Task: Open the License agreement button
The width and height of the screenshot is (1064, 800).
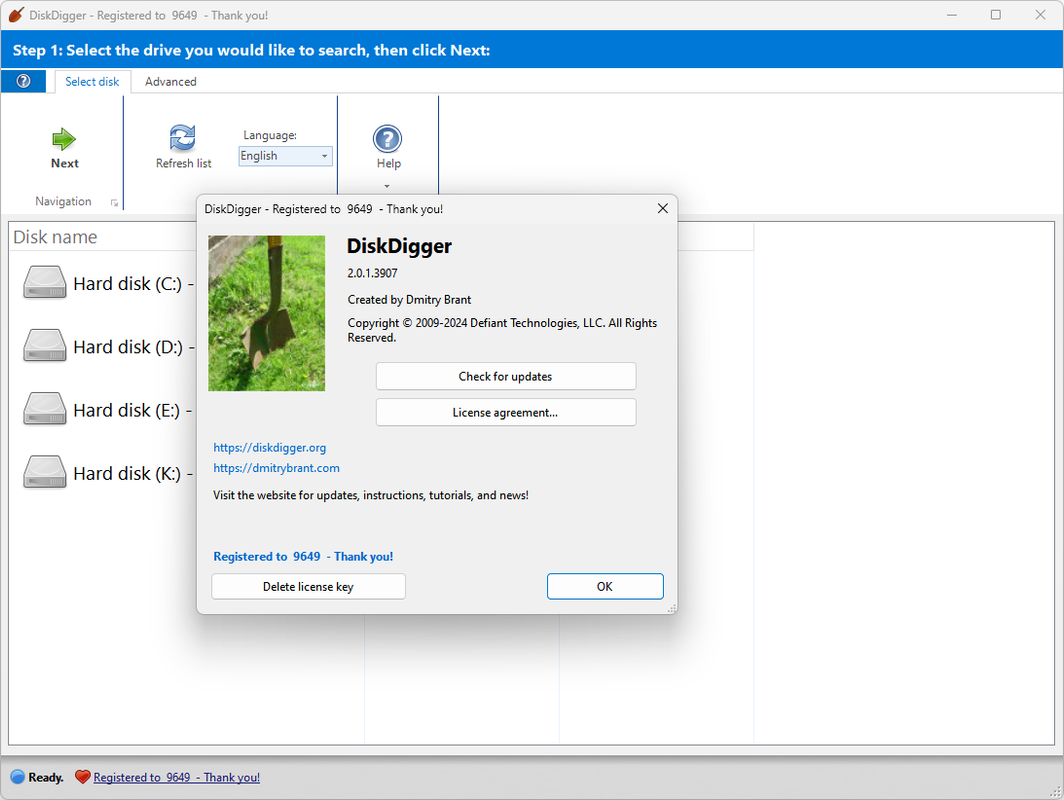Action: tap(506, 413)
